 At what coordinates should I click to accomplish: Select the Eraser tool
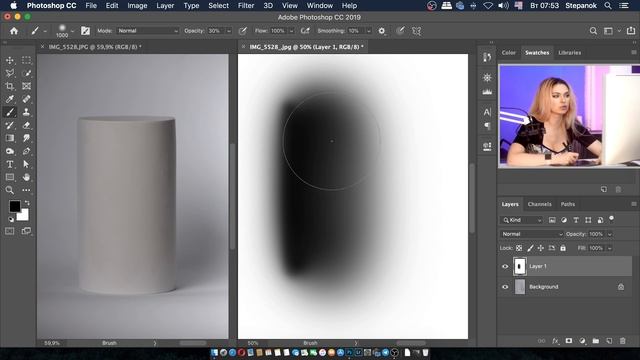(26, 125)
